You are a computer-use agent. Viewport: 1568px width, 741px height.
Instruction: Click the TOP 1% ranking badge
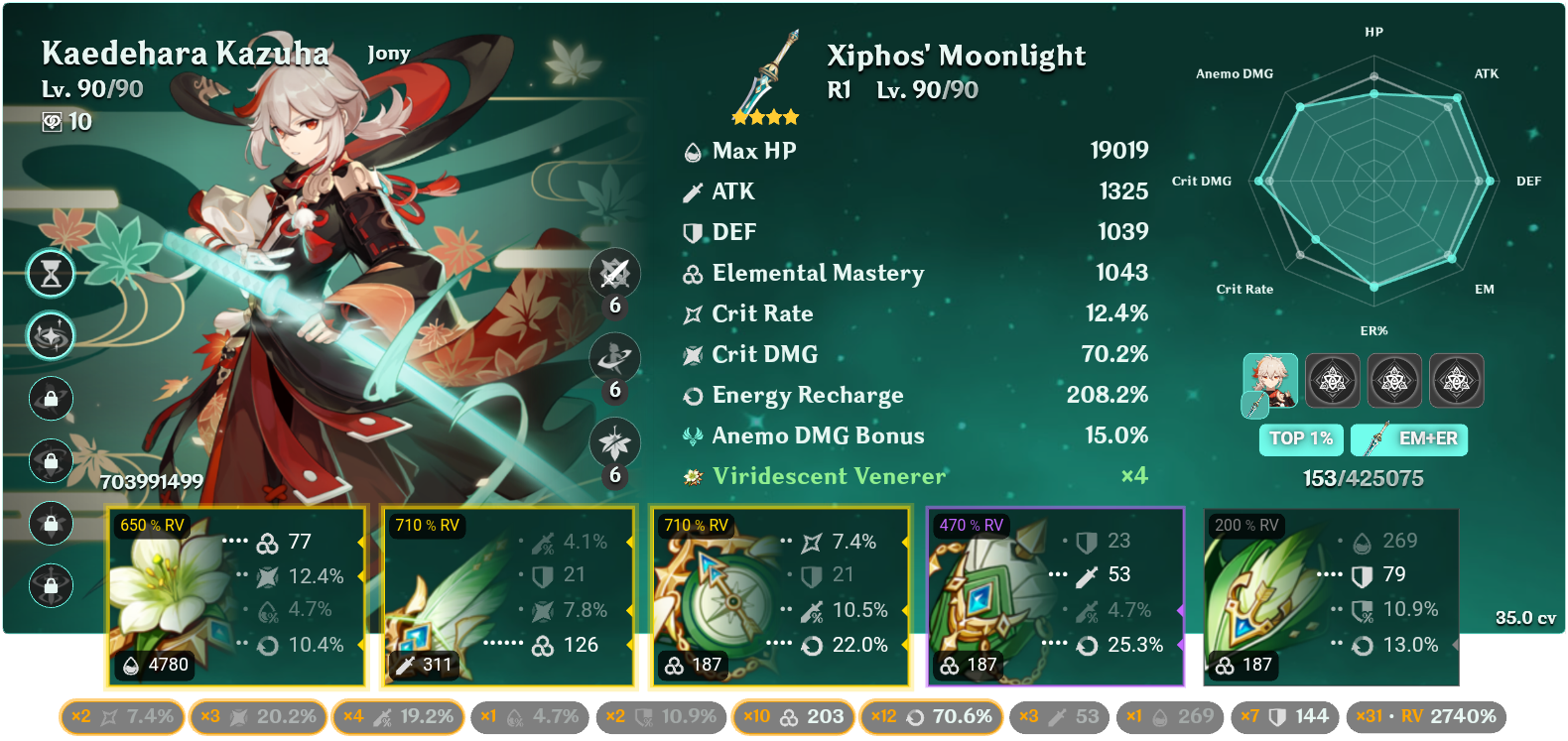click(1301, 438)
